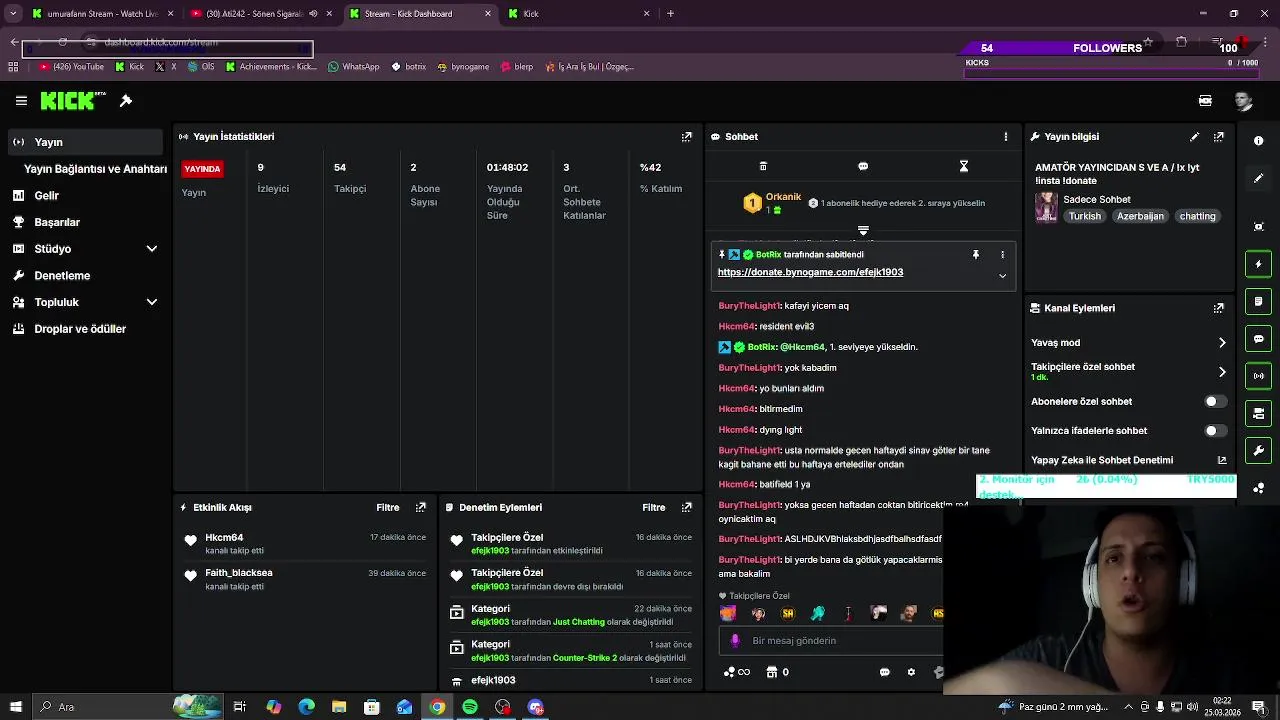Open File Explorer from the taskbar
Image resolution: width=1280 pixels, height=720 pixels.
pyautogui.click(x=339, y=707)
